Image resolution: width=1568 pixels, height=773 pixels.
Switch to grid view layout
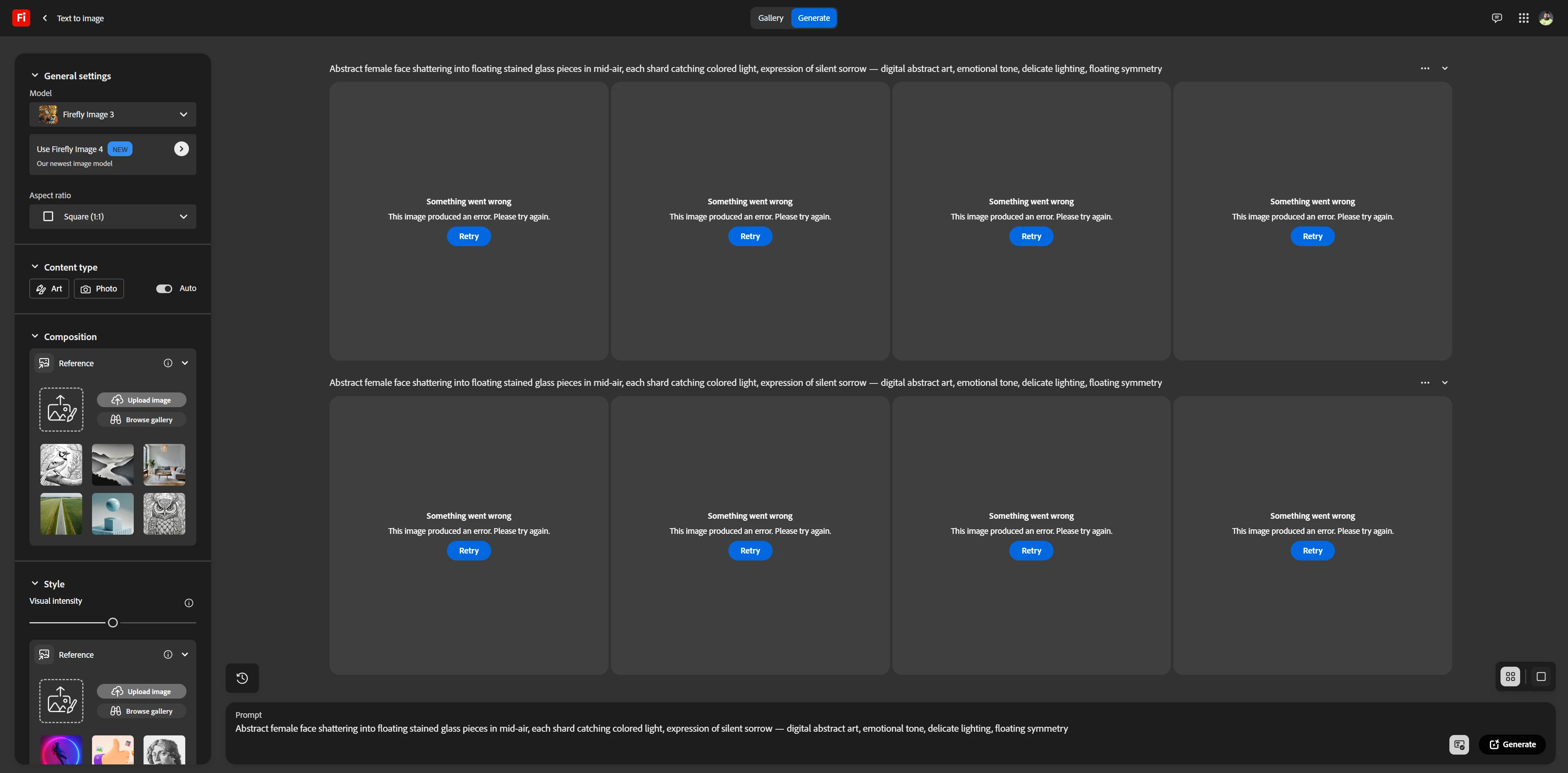click(1510, 676)
